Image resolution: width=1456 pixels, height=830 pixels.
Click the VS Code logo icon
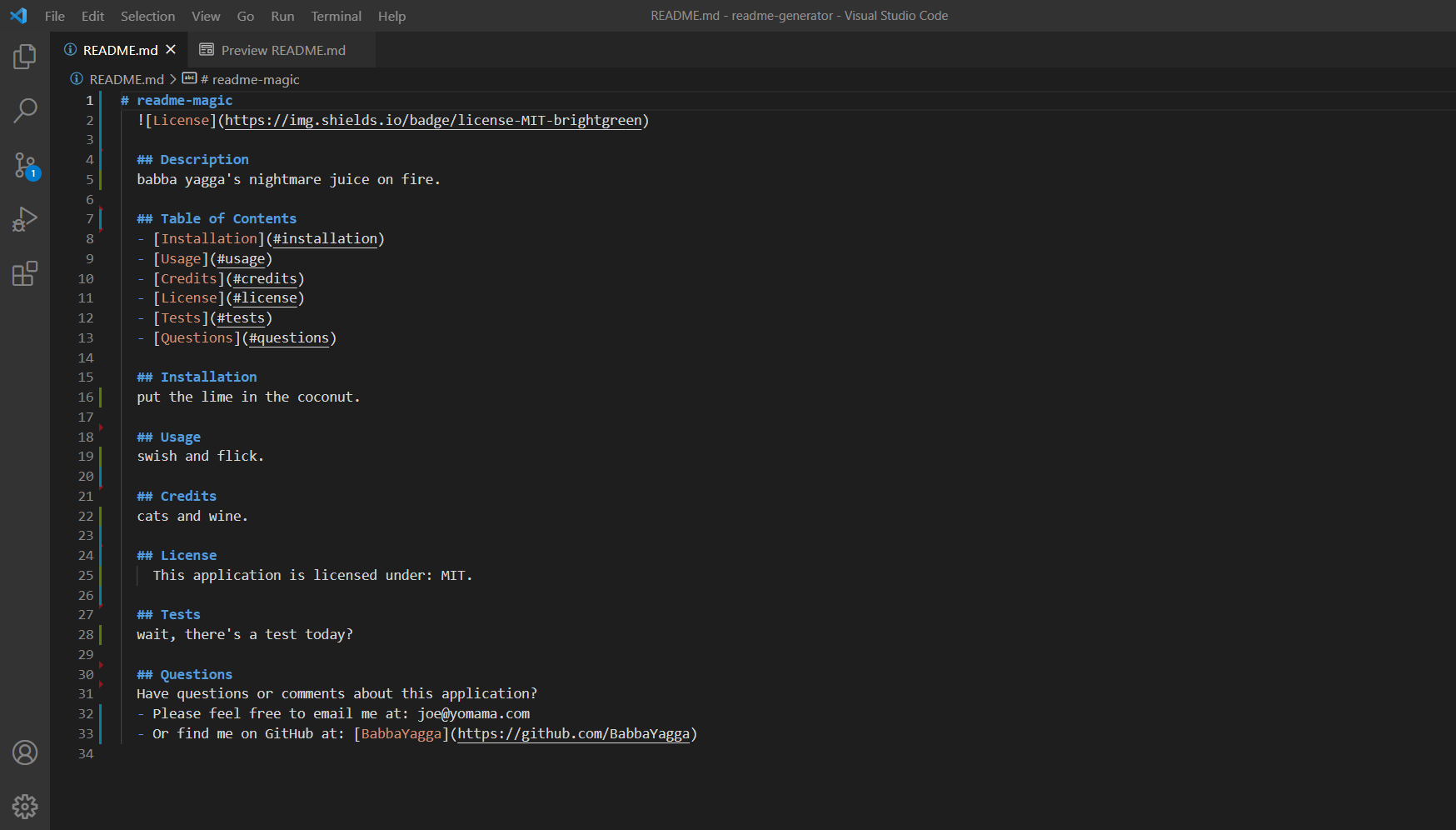(17, 15)
